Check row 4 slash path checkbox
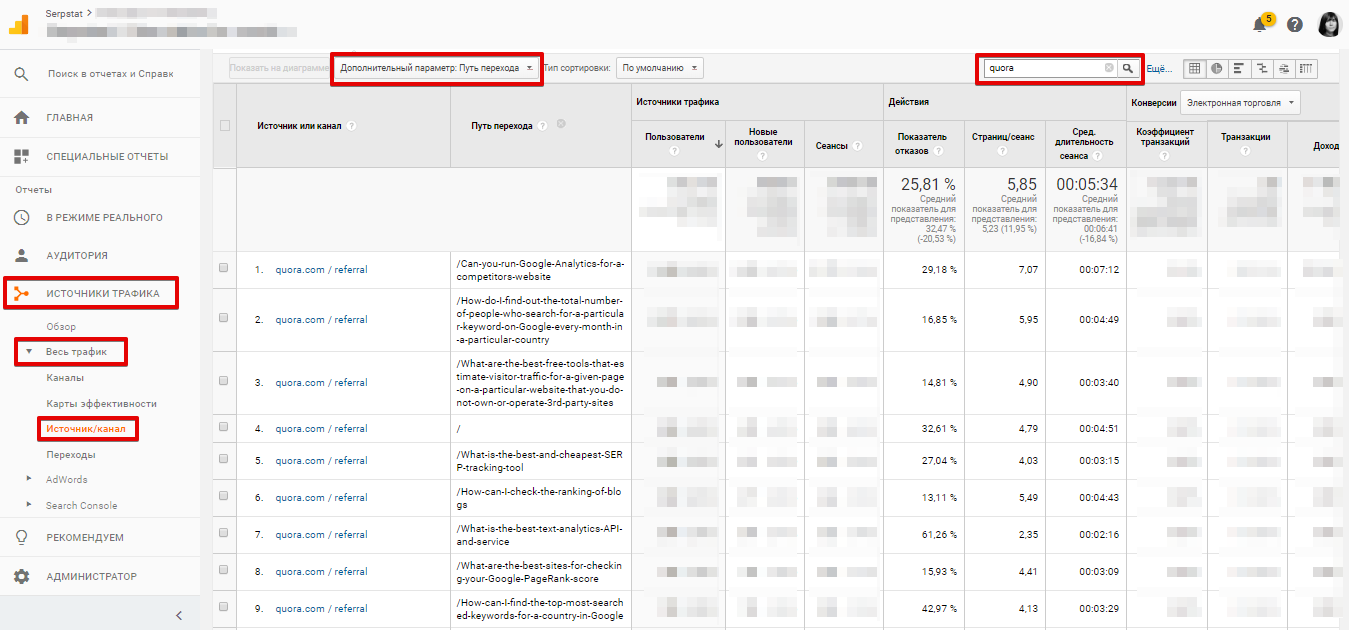 point(224,427)
